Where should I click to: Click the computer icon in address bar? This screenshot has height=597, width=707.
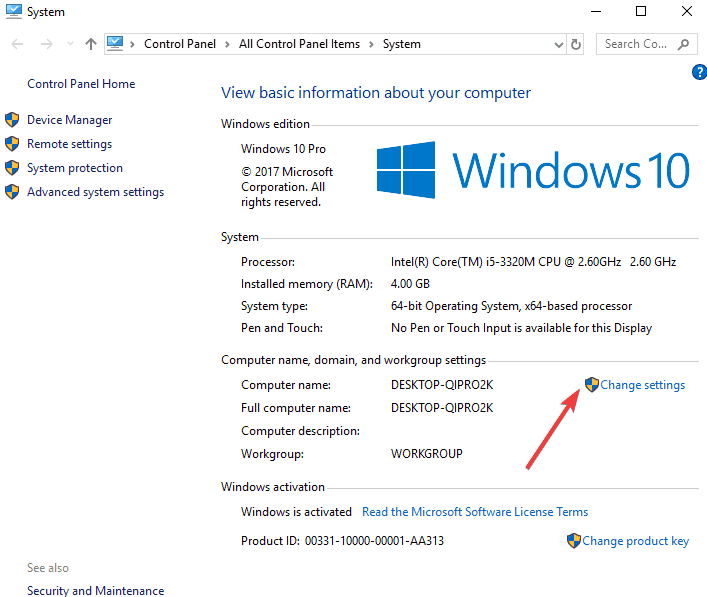click(x=115, y=44)
